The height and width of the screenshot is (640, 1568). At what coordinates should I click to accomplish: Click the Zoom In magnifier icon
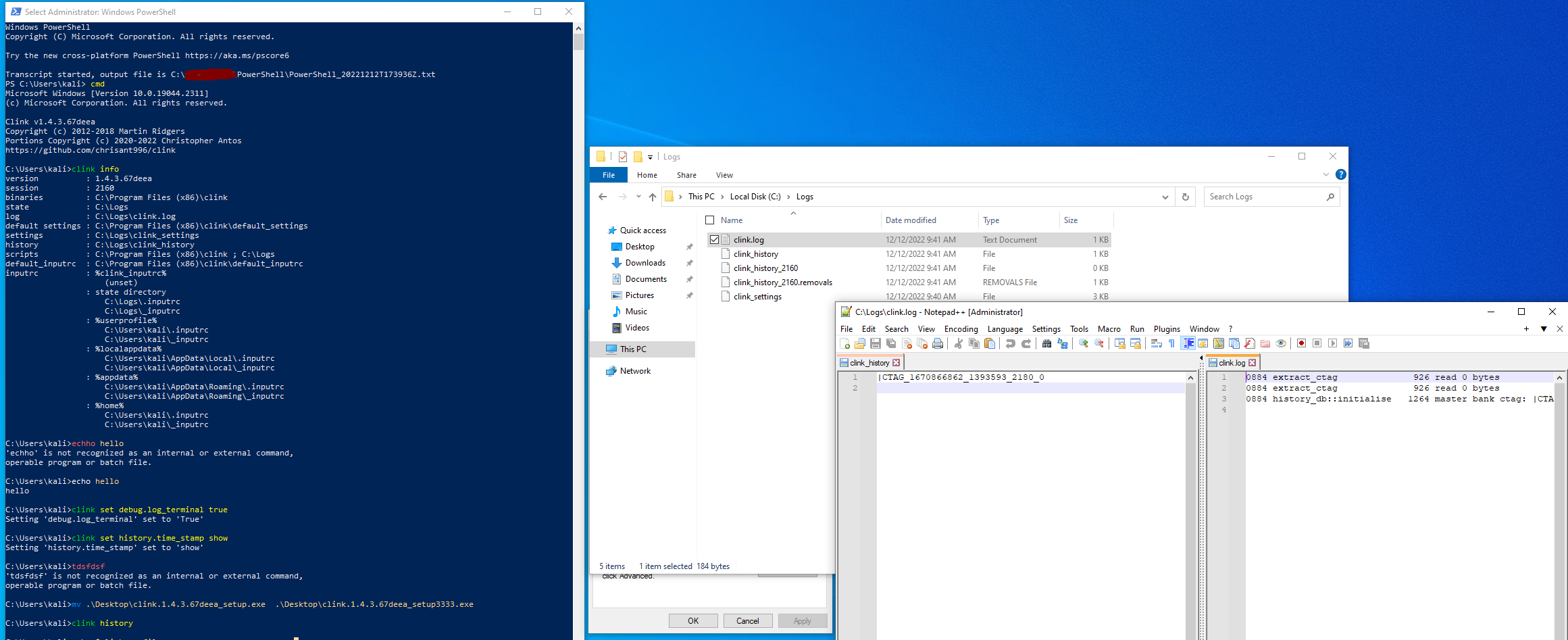1083,343
